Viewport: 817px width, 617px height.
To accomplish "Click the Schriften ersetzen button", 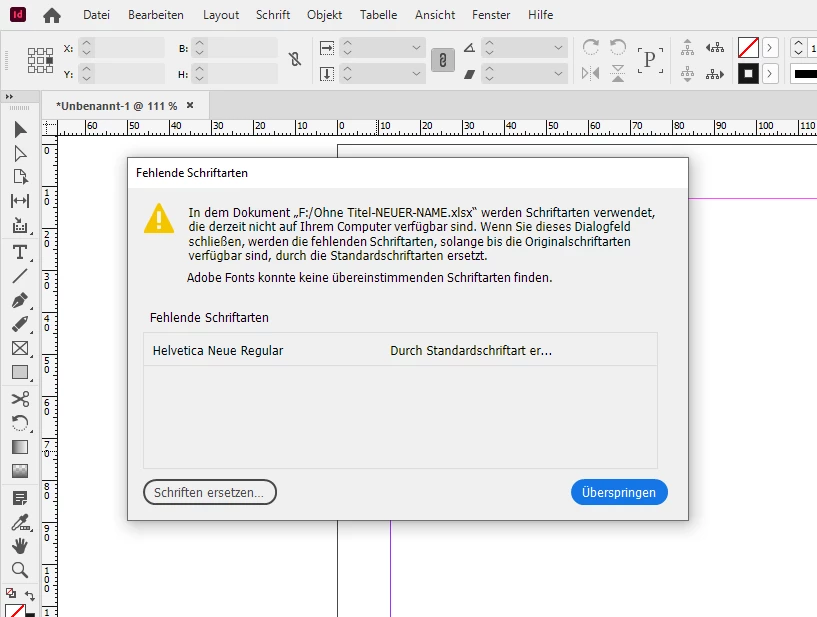I will coord(210,492).
